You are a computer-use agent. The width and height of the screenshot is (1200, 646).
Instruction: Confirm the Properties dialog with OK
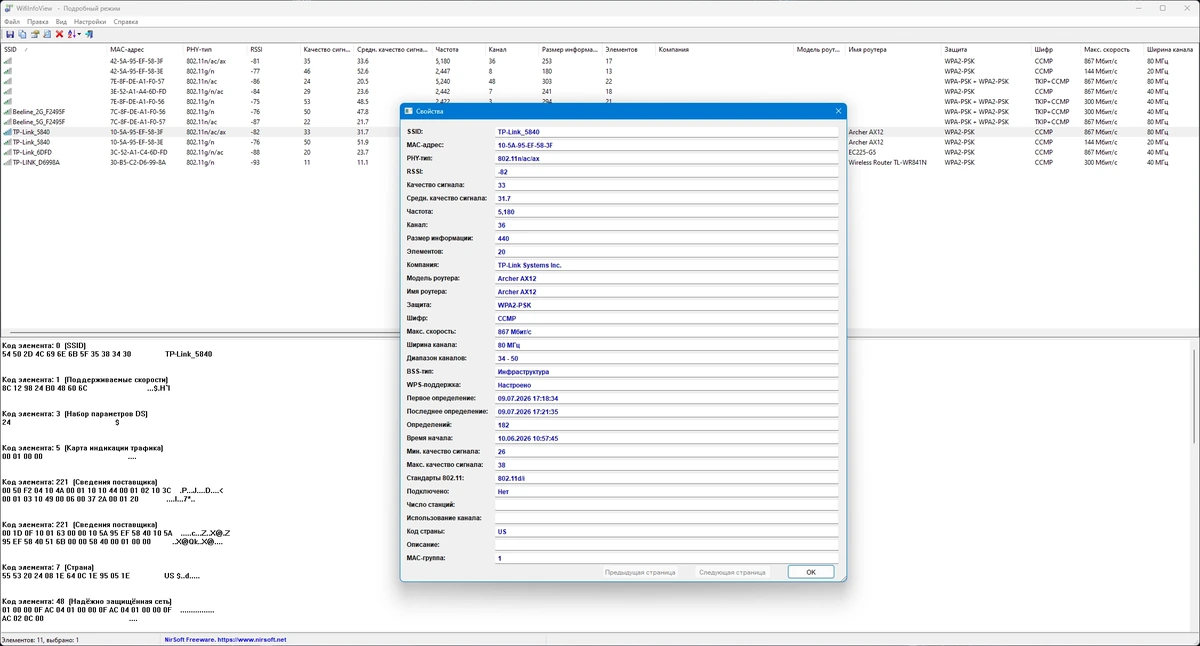[811, 572]
